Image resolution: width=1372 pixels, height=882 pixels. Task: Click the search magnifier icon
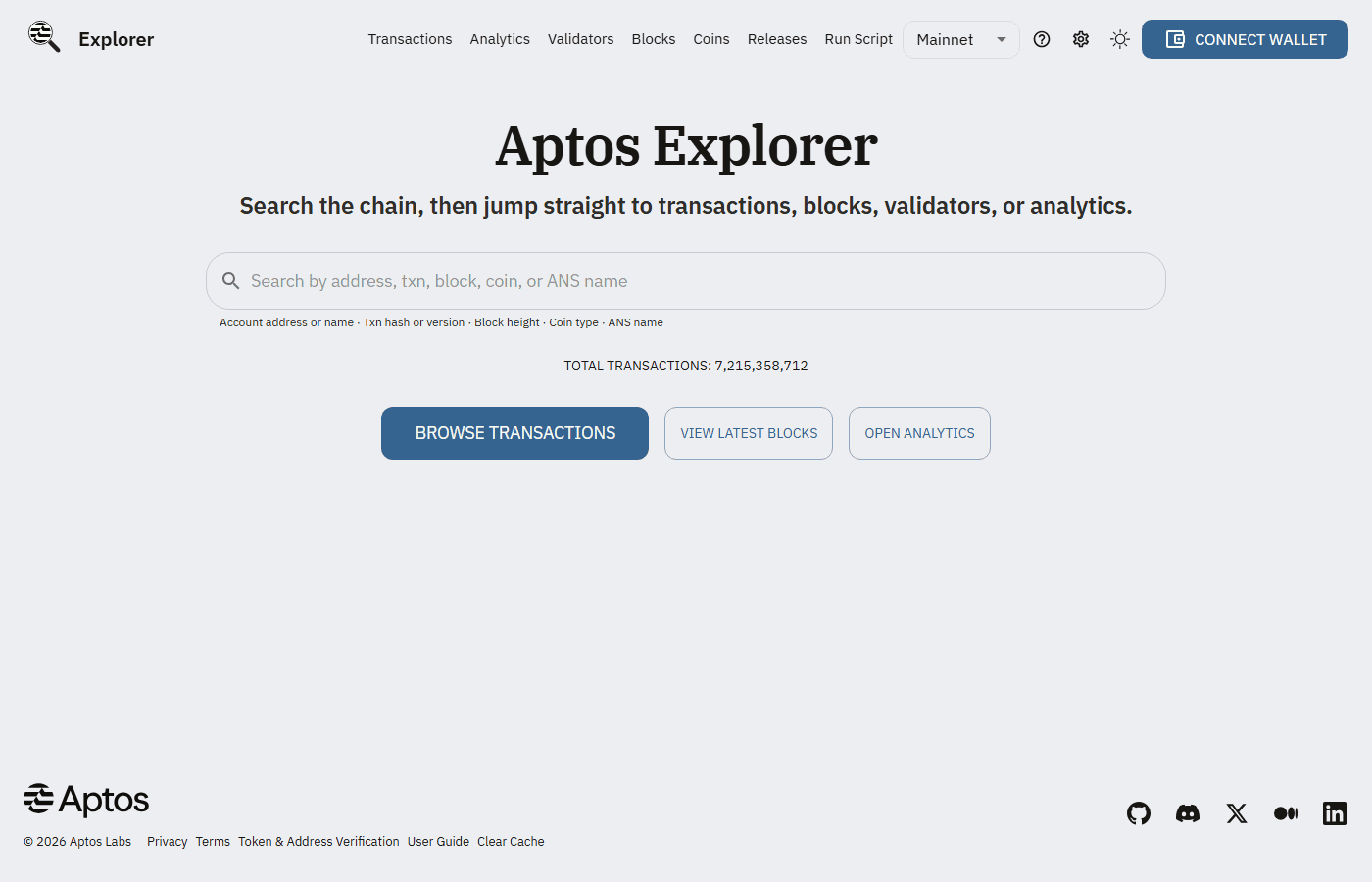pyautogui.click(x=231, y=281)
